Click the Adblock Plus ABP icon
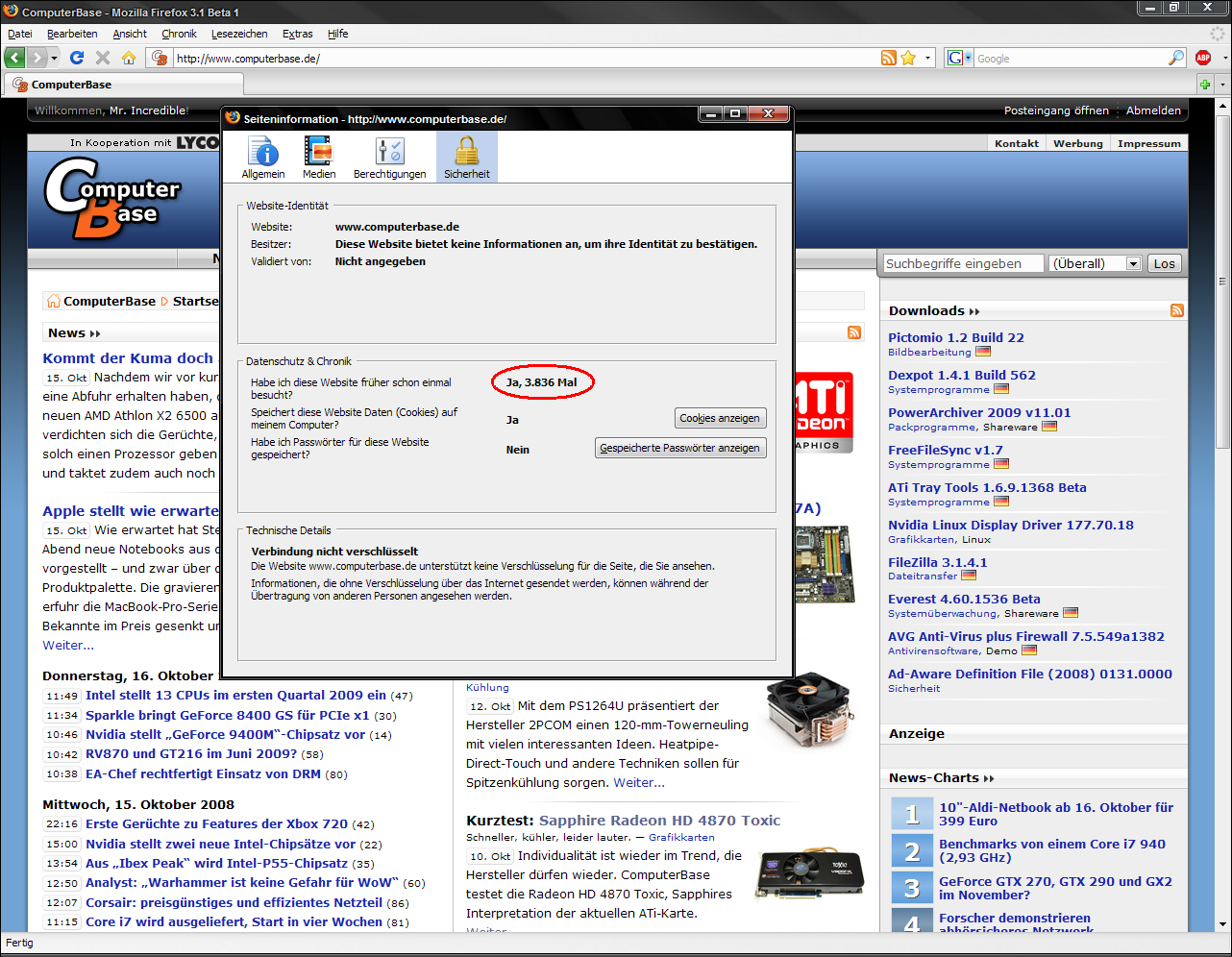The height and width of the screenshot is (957, 1232). pos(1203,58)
